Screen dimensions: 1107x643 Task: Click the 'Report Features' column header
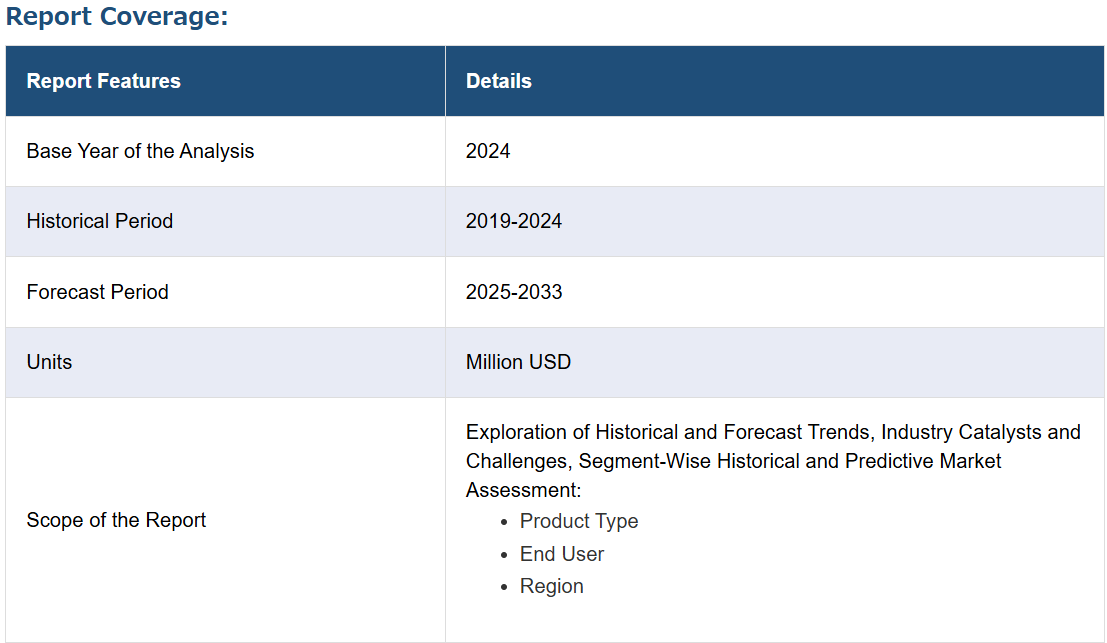click(225, 81)
